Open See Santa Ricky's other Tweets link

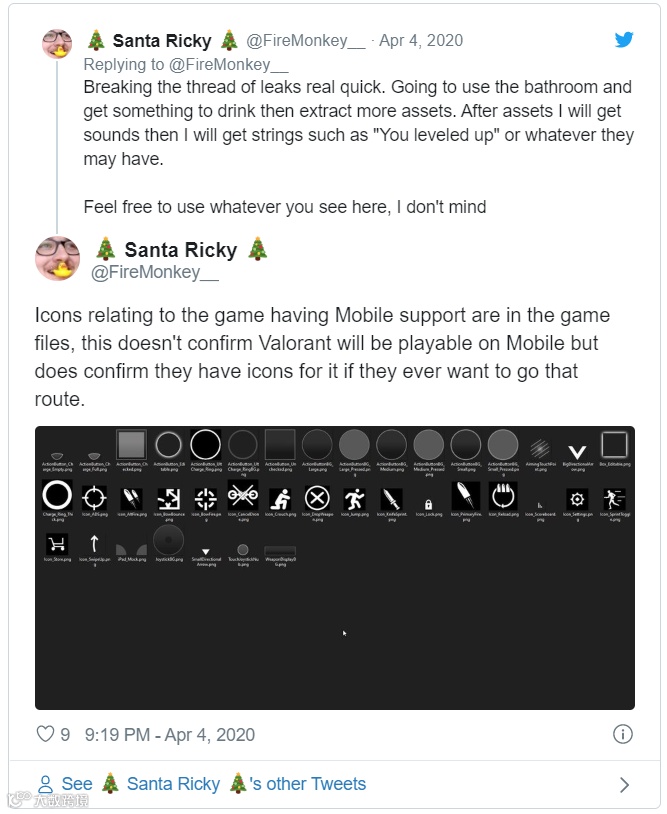click(200, 784)
